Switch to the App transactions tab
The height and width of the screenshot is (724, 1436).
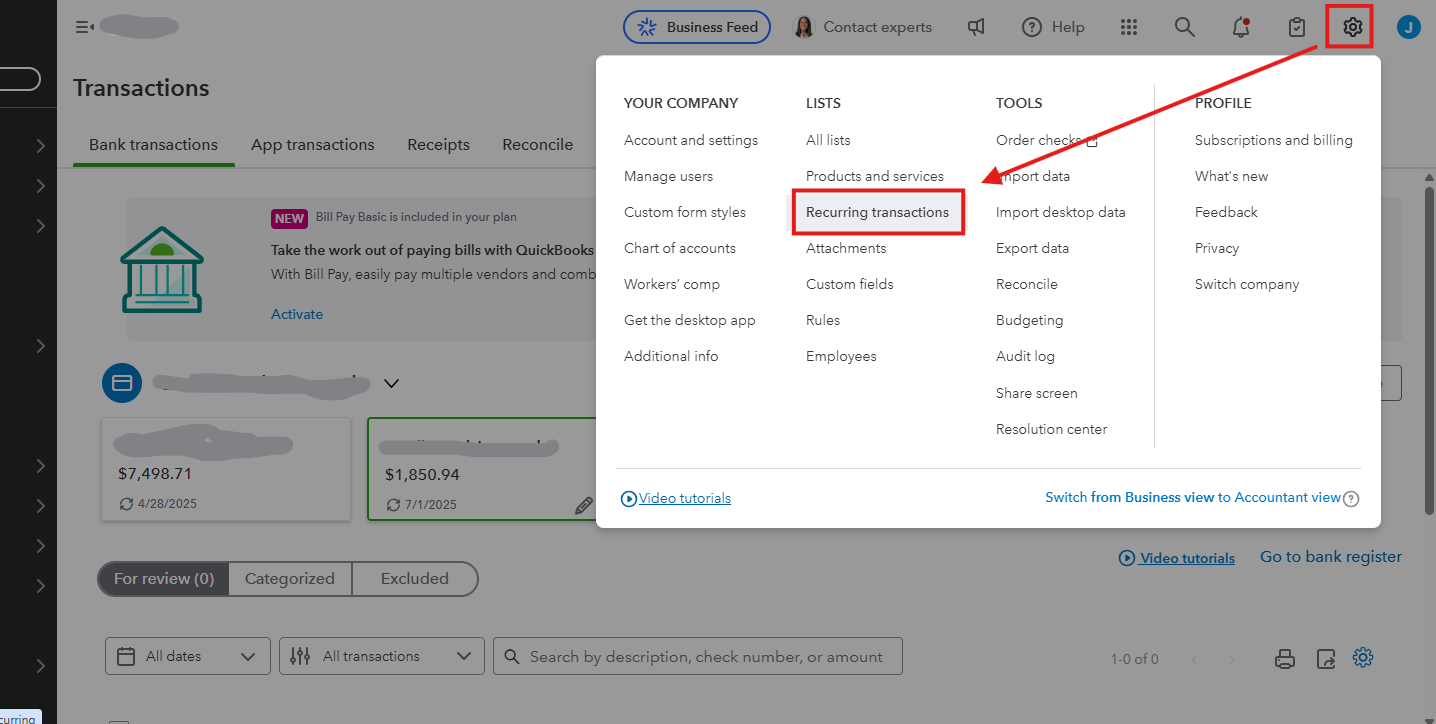(313, 145)
